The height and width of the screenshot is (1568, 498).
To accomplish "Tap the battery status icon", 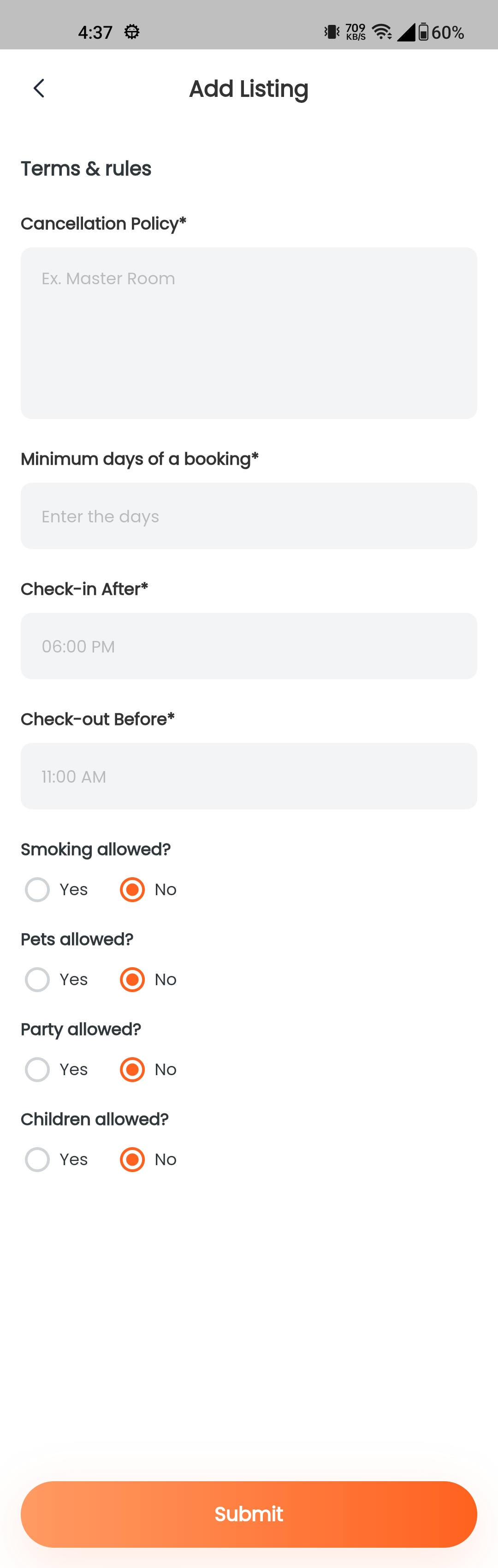I will 424,32.
